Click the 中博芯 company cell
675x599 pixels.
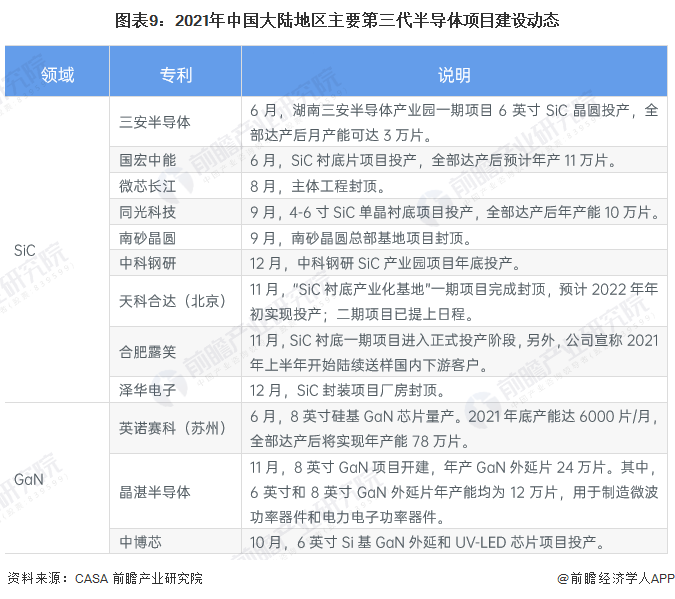coord(141,542)
